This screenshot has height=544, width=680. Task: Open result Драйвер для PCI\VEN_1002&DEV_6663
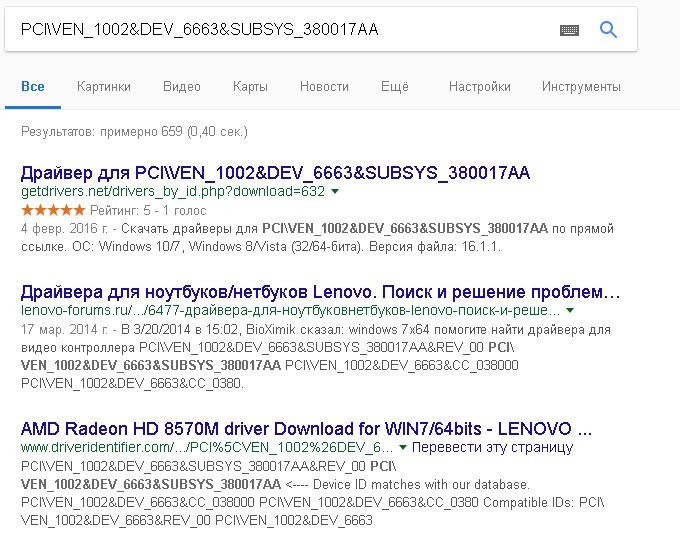point(275,173)
